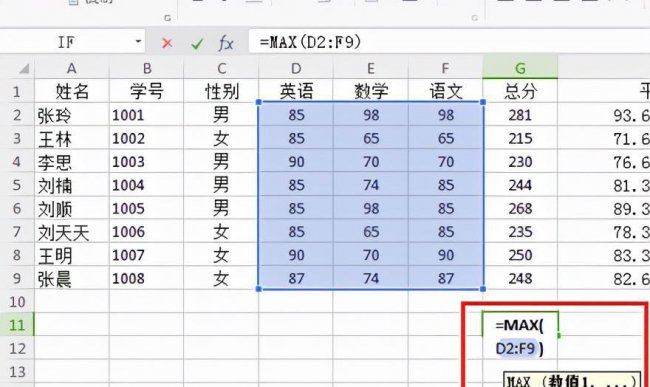Click total score 248
The image size is (650, 387).
[520, 278]
